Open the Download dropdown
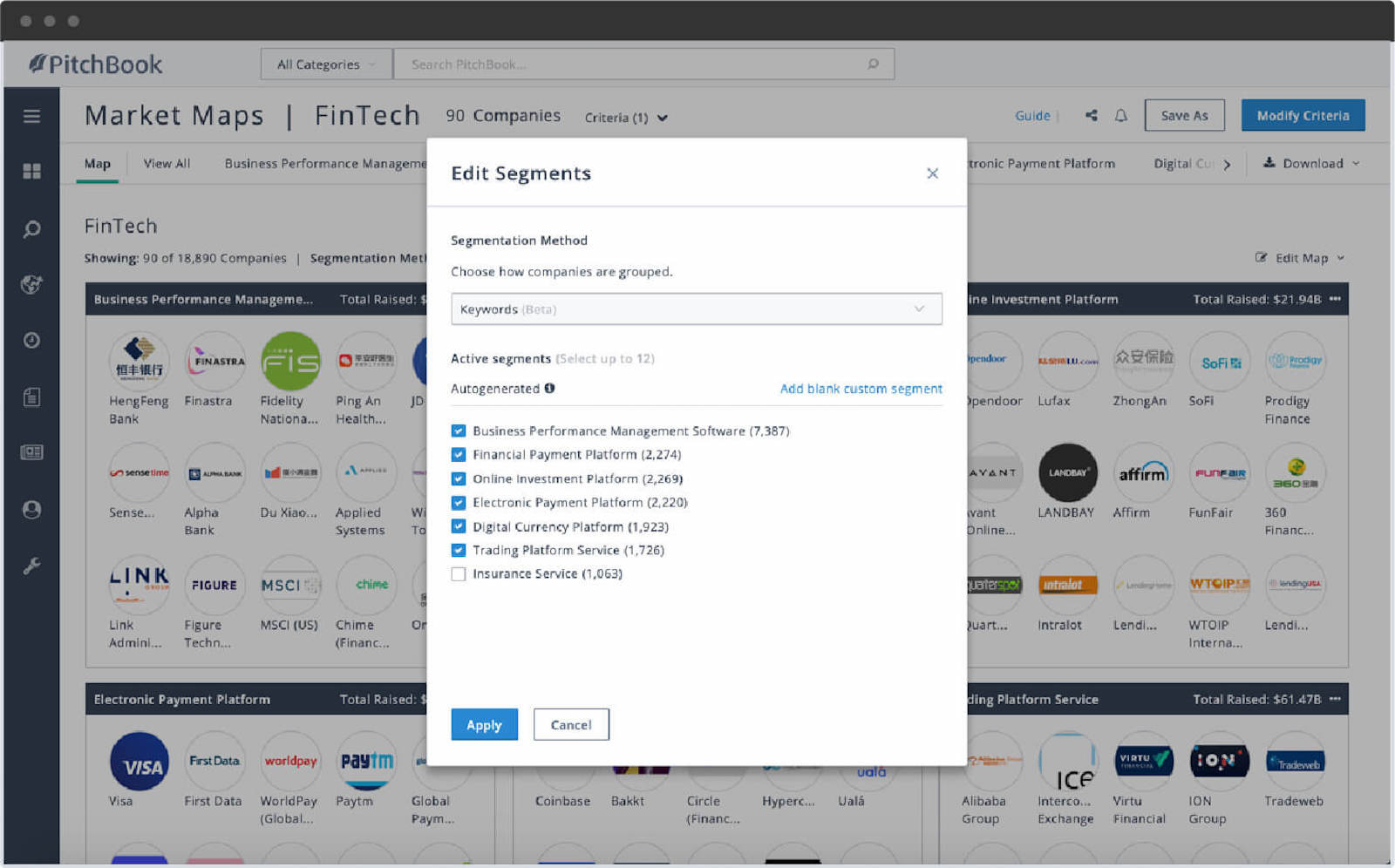Image resolution: width=1395 pixels, height=868 pixels. click(x=1311, y=163)
